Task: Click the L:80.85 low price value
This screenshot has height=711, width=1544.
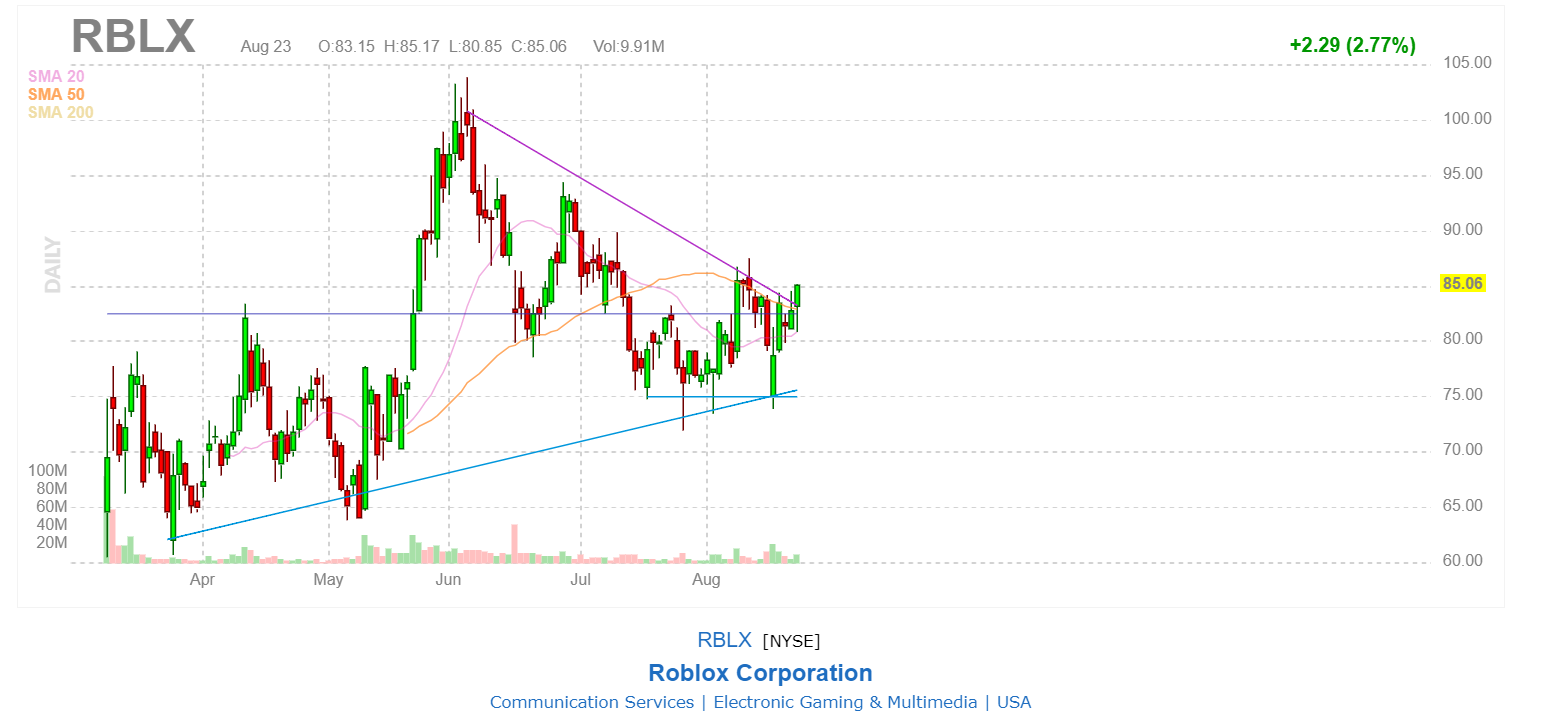Action: pyautogui.click(x=476, y=46)
